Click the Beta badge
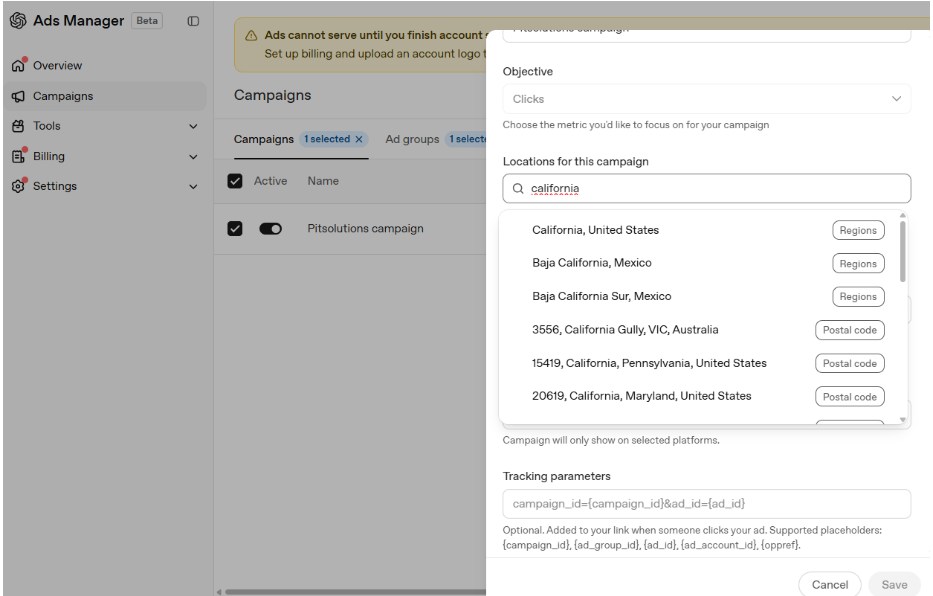The image size is (933, 596). (x=147, y=21)
